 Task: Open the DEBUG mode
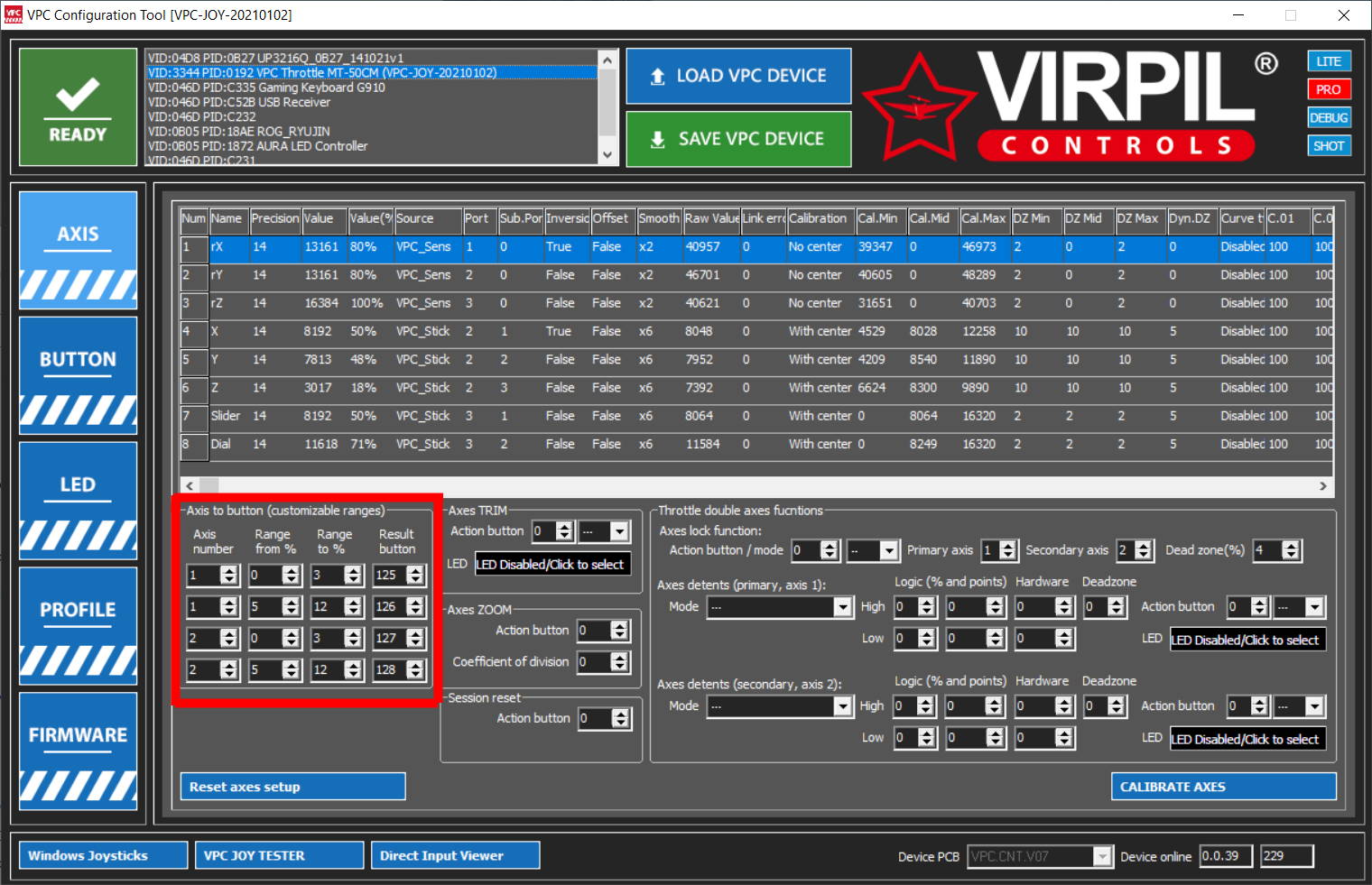tap(1329, 117)
